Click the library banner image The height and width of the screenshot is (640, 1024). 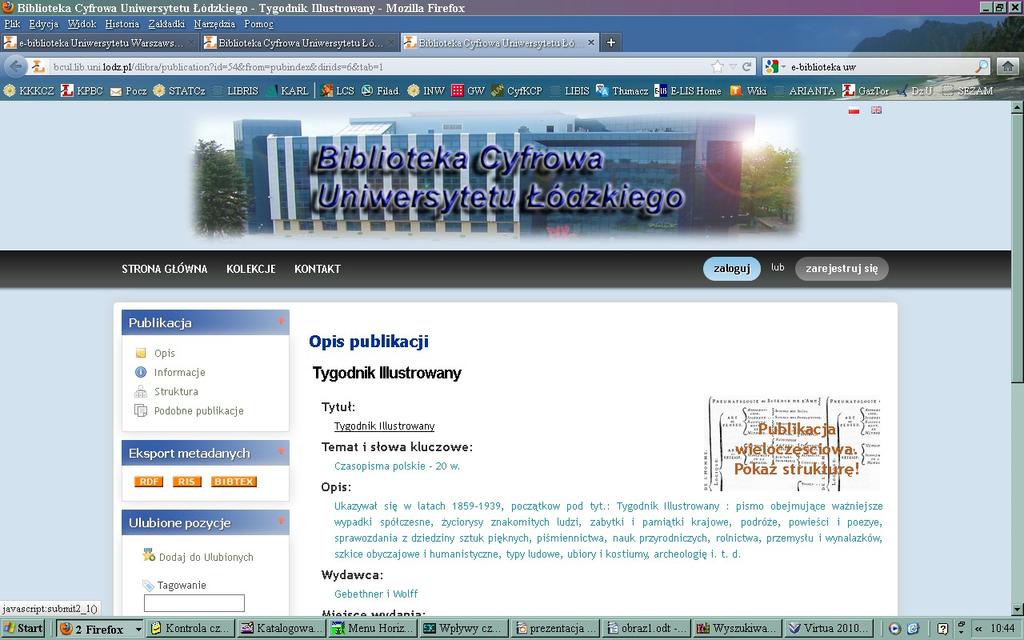pyautogui.click(x=495, y=177)
